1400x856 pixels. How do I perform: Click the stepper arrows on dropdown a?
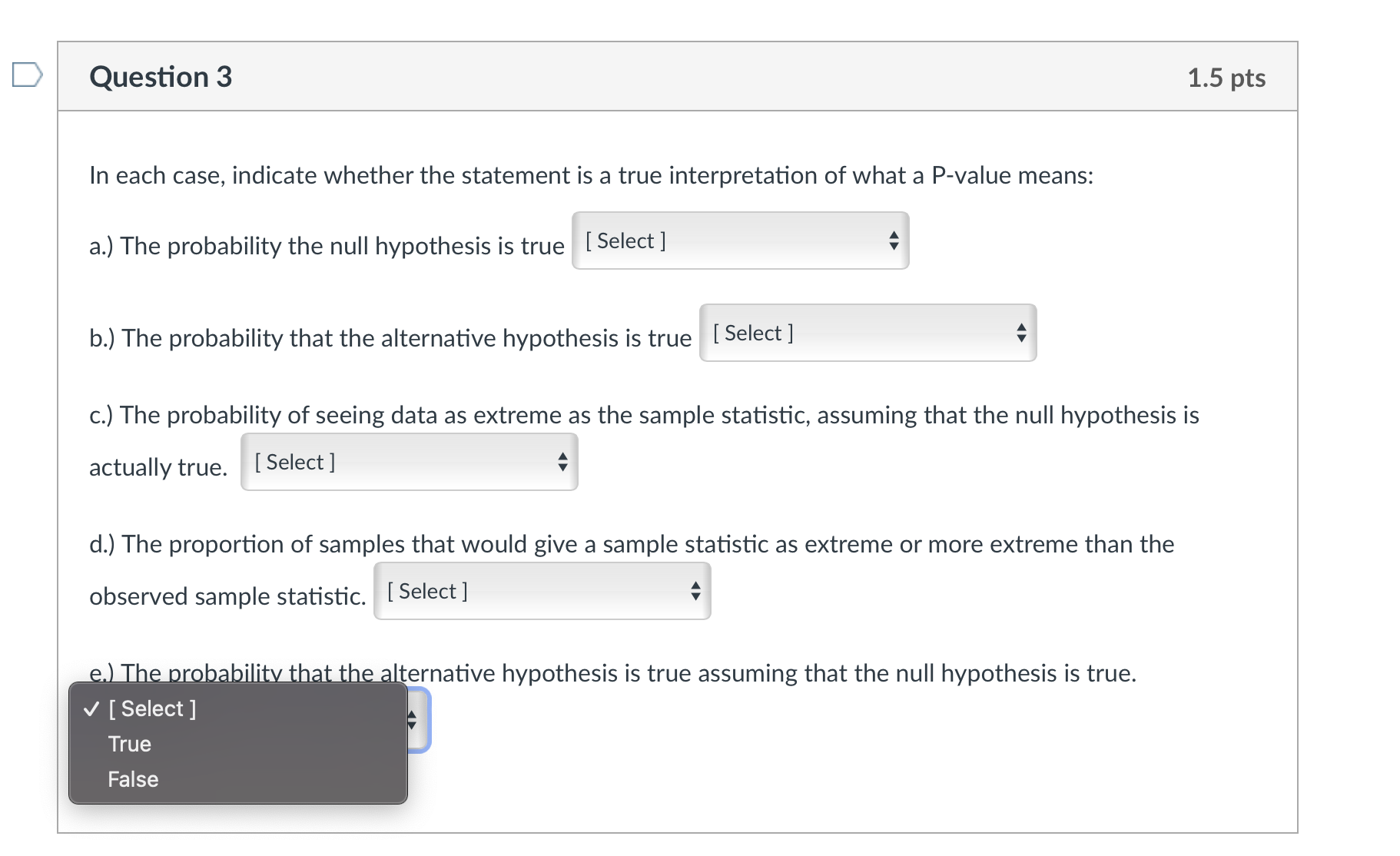(894, 241)
